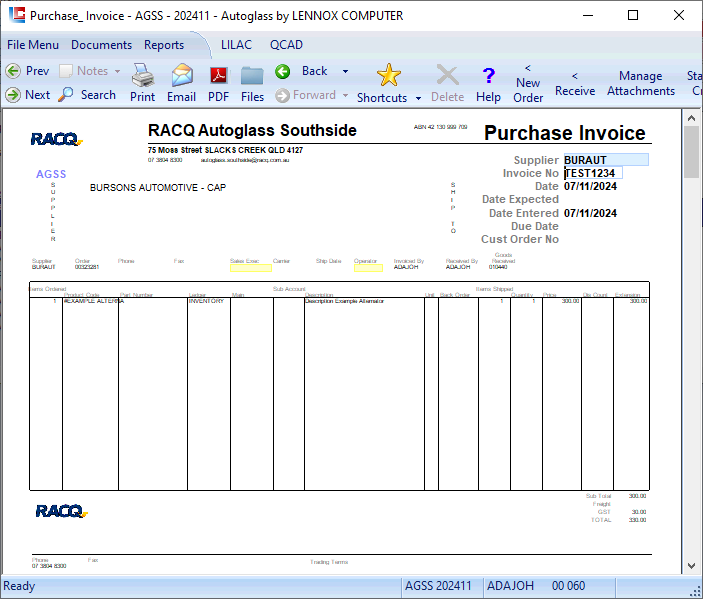Expand the Shortcuts dropdown arrow
The width and height of the screenshot is (703, 599).
418,98
